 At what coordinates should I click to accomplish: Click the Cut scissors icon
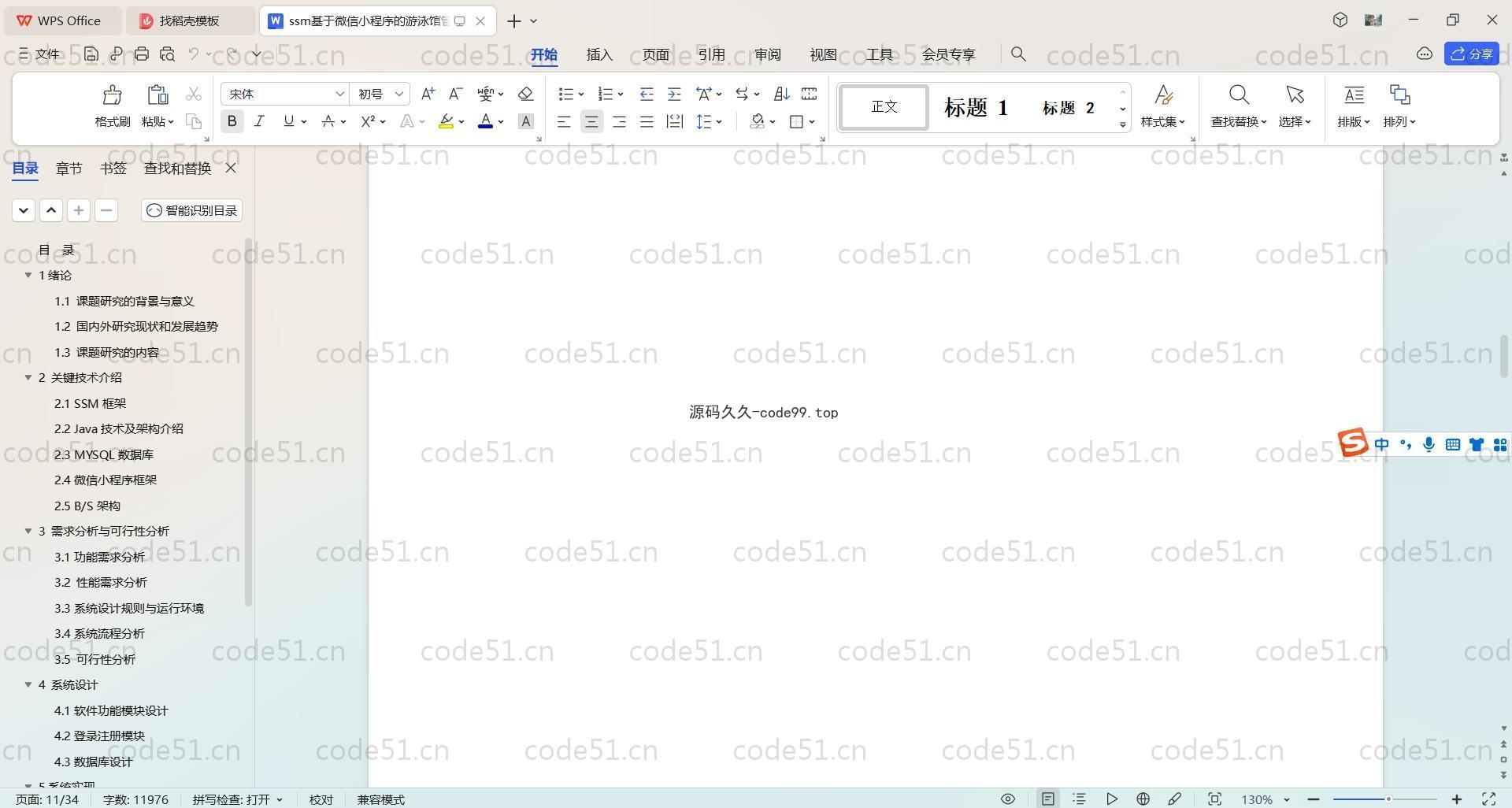click(x=194, y=94)
